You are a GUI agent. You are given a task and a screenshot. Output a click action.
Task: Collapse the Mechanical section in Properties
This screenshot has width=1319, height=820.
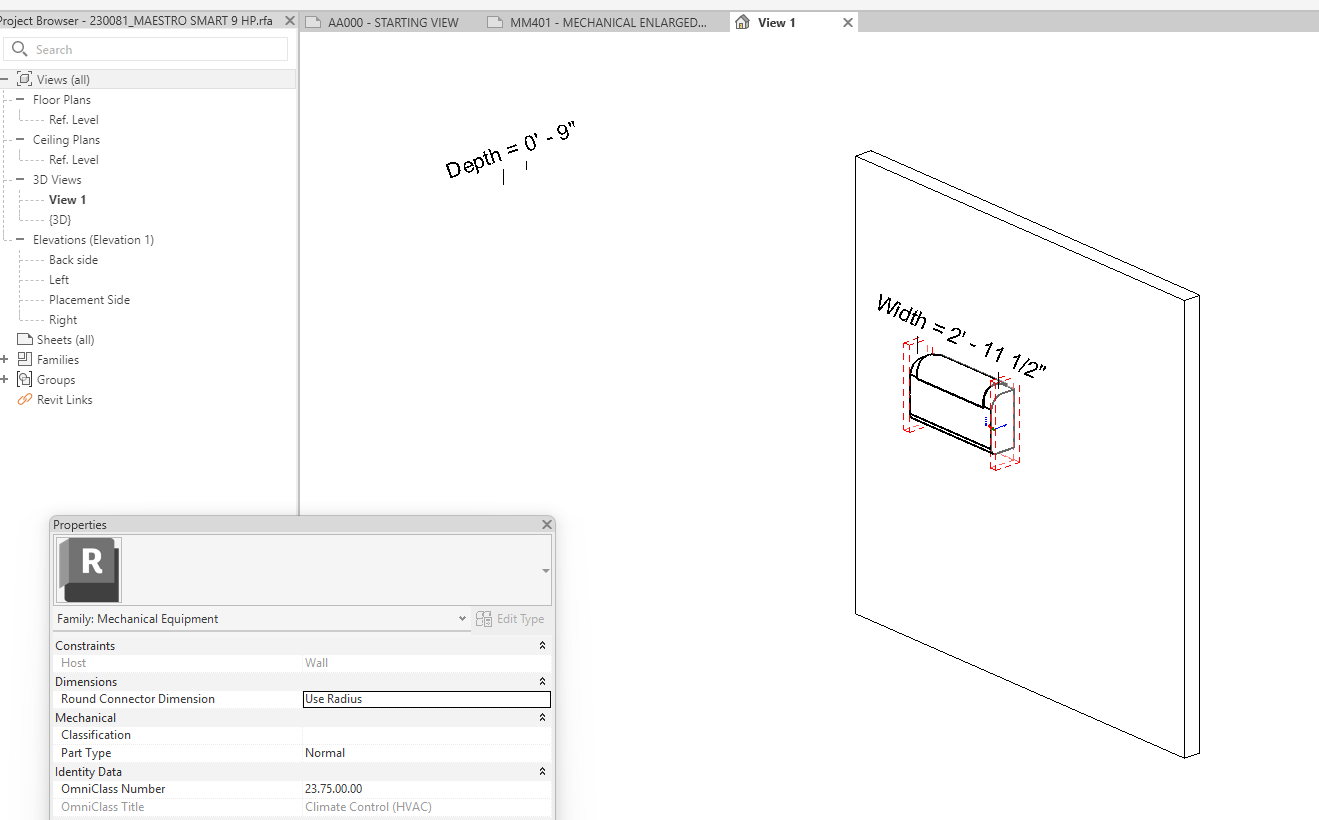point(542,718)
